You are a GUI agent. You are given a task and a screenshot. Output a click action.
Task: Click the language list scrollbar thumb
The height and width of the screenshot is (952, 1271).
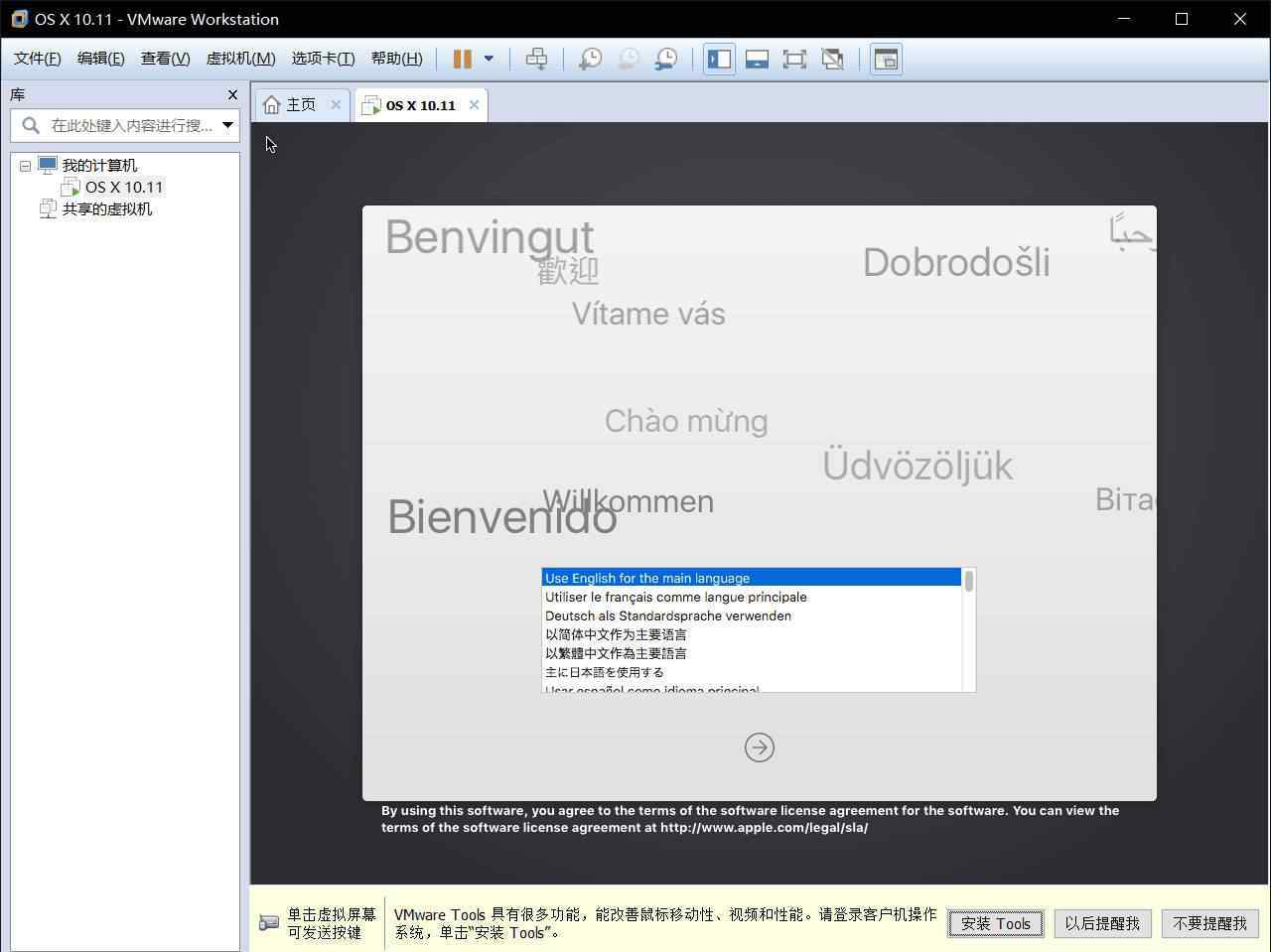969,581
